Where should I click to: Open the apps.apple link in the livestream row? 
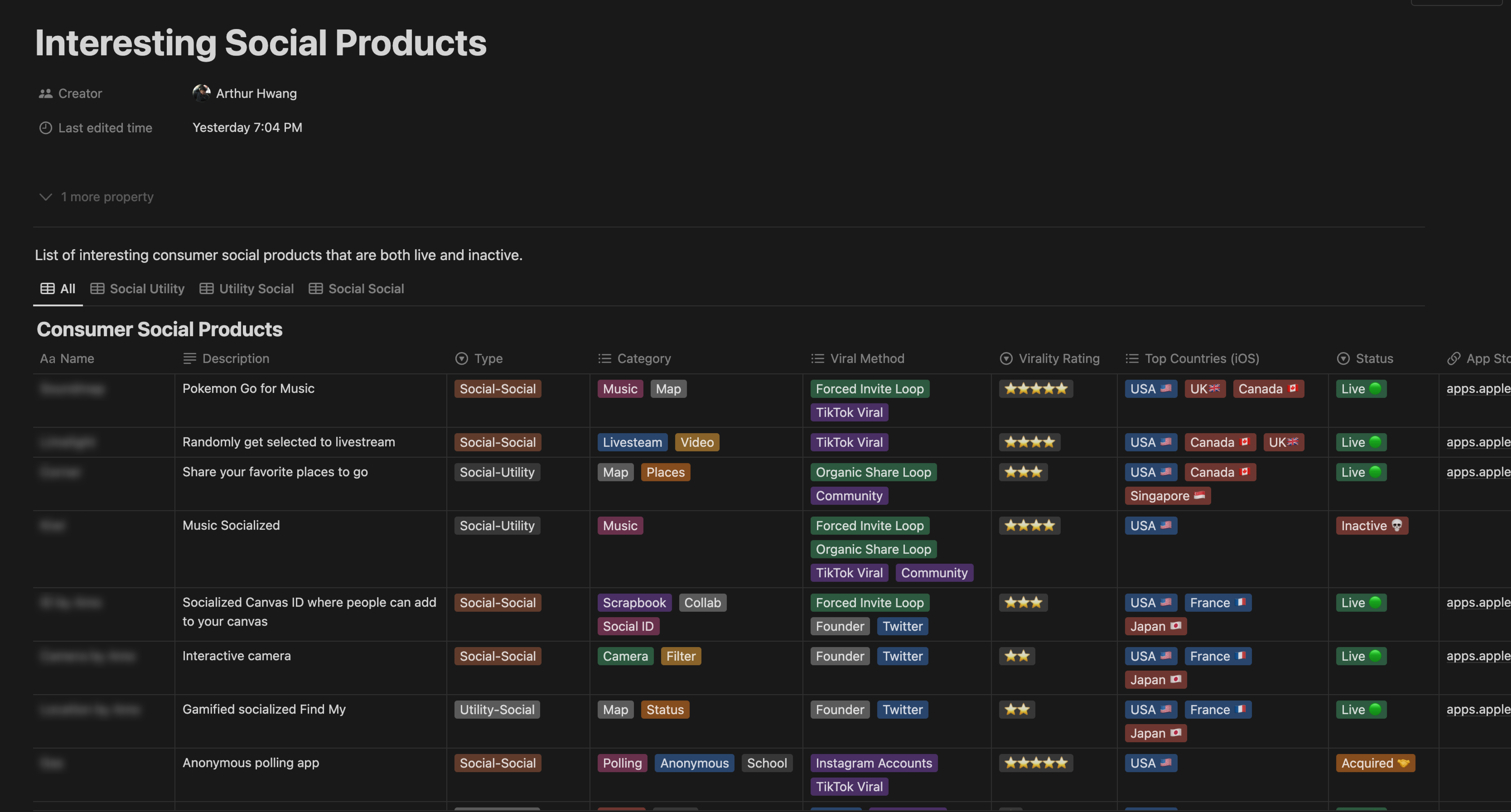[1478, 442]
